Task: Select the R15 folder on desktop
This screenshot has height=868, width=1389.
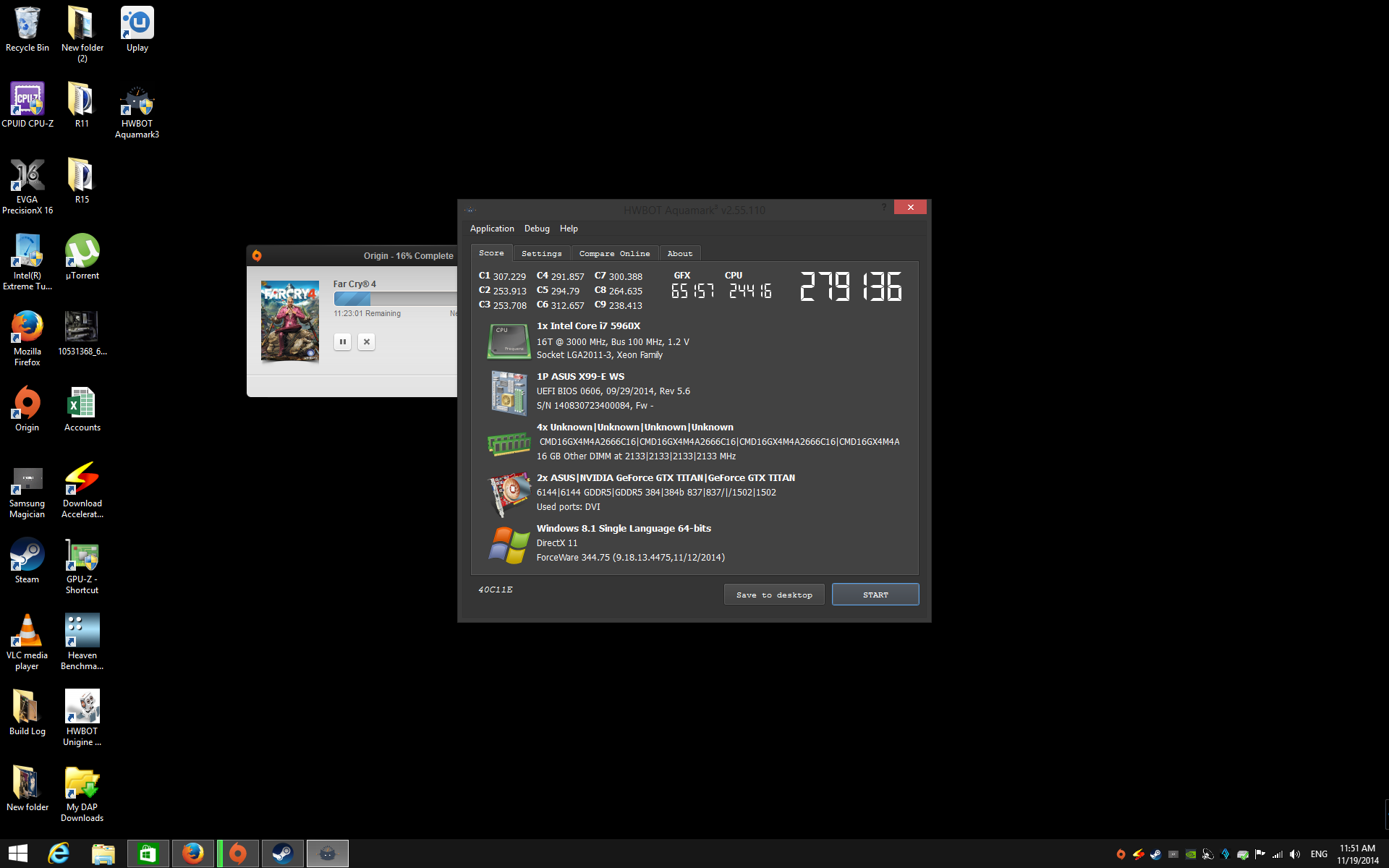Action: pos(82,181)
